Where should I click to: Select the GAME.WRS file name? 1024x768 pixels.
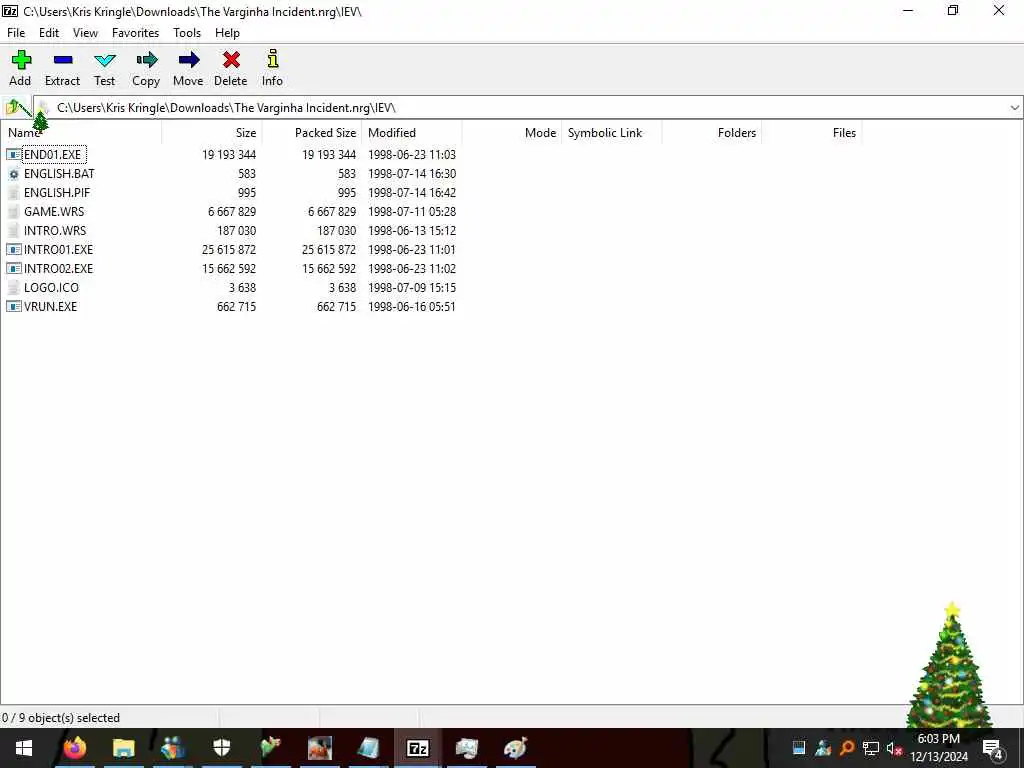[x=54, y=212]
